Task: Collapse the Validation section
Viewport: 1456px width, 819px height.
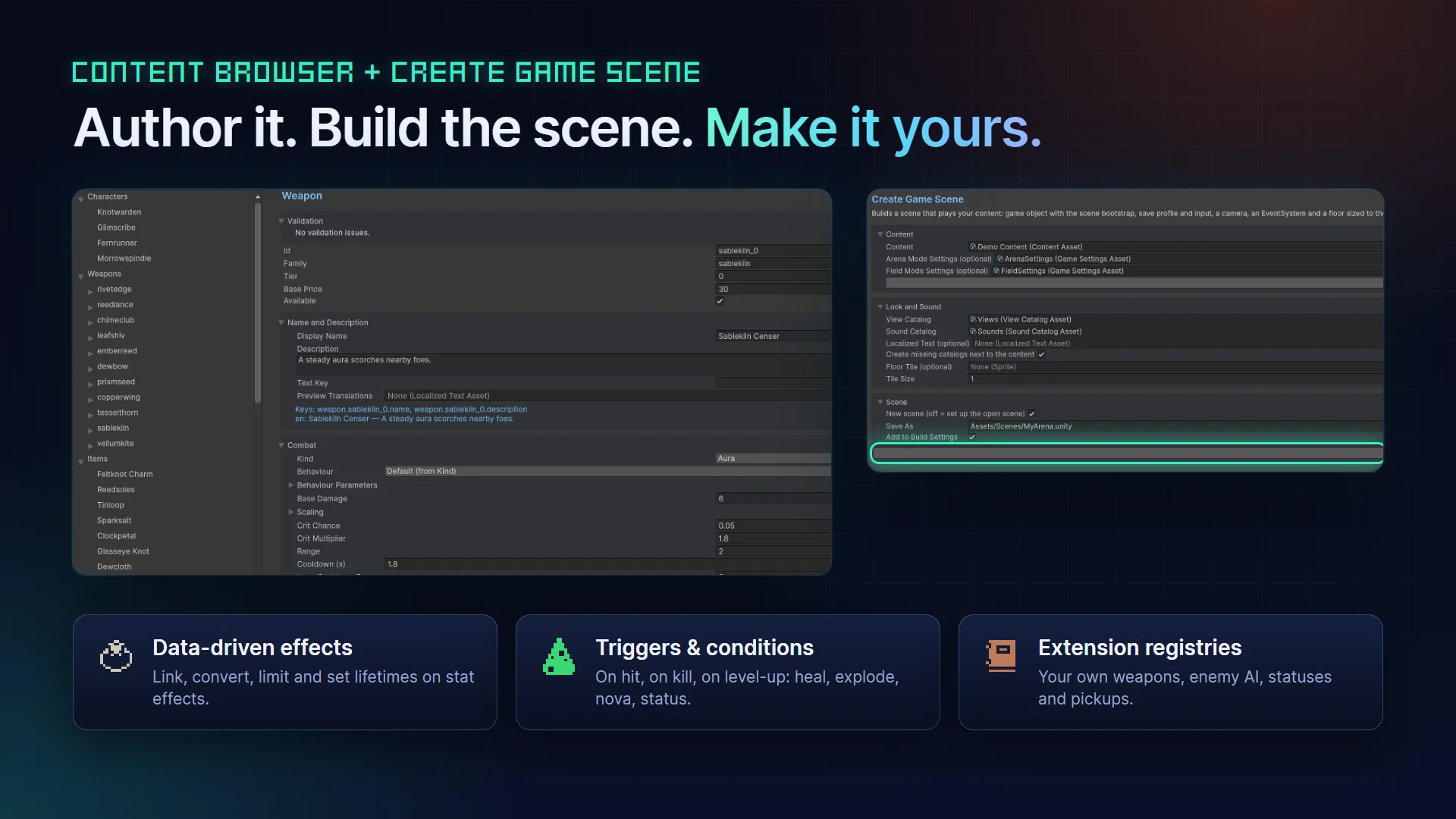Action: click(x=281, y=221)
